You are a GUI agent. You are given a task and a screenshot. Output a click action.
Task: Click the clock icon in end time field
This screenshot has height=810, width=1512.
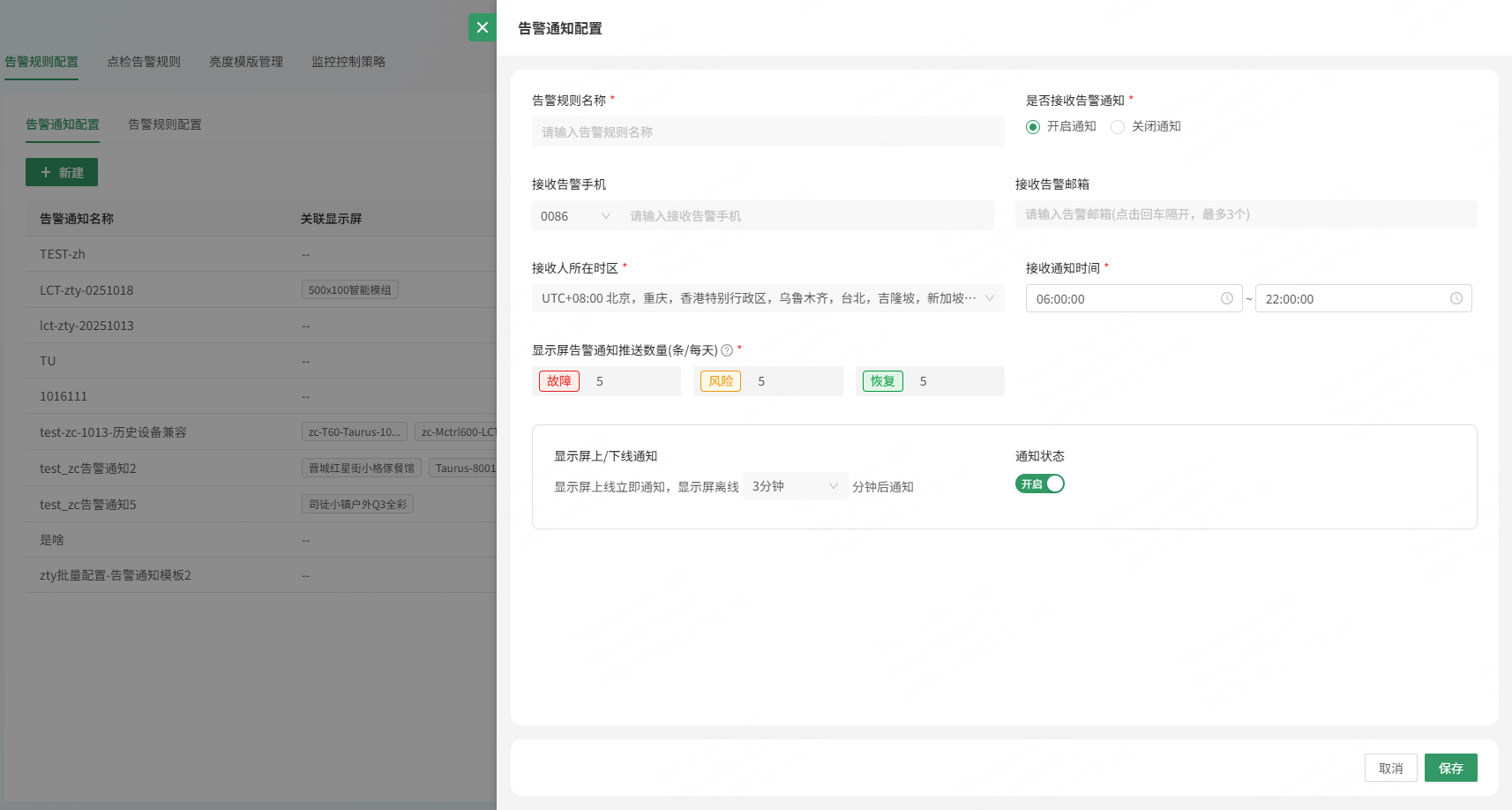1456,299
